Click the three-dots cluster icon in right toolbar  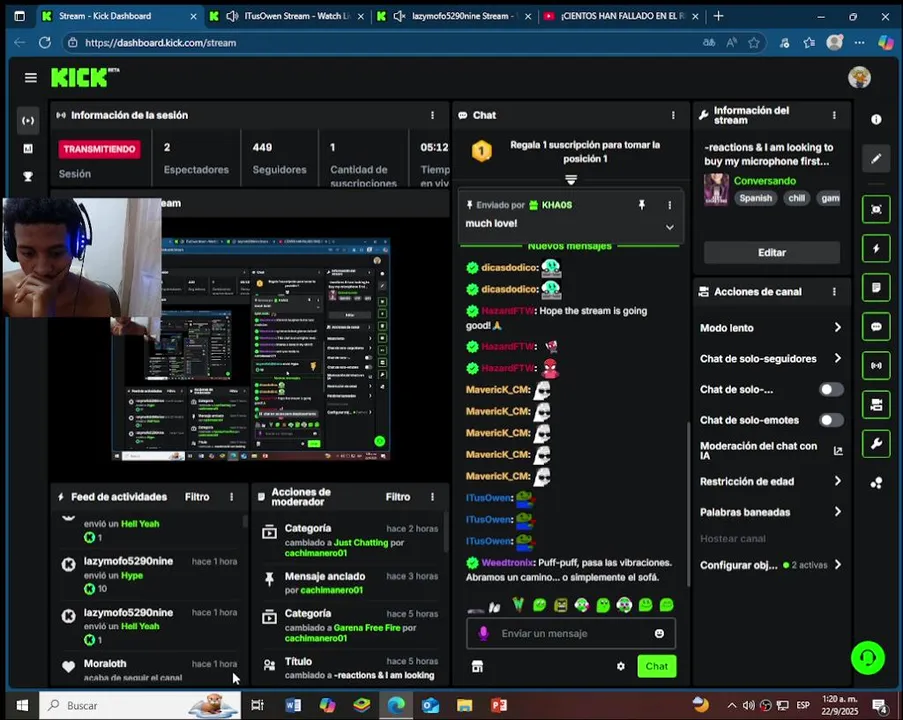pyautogui.click(x=876, y=483)
